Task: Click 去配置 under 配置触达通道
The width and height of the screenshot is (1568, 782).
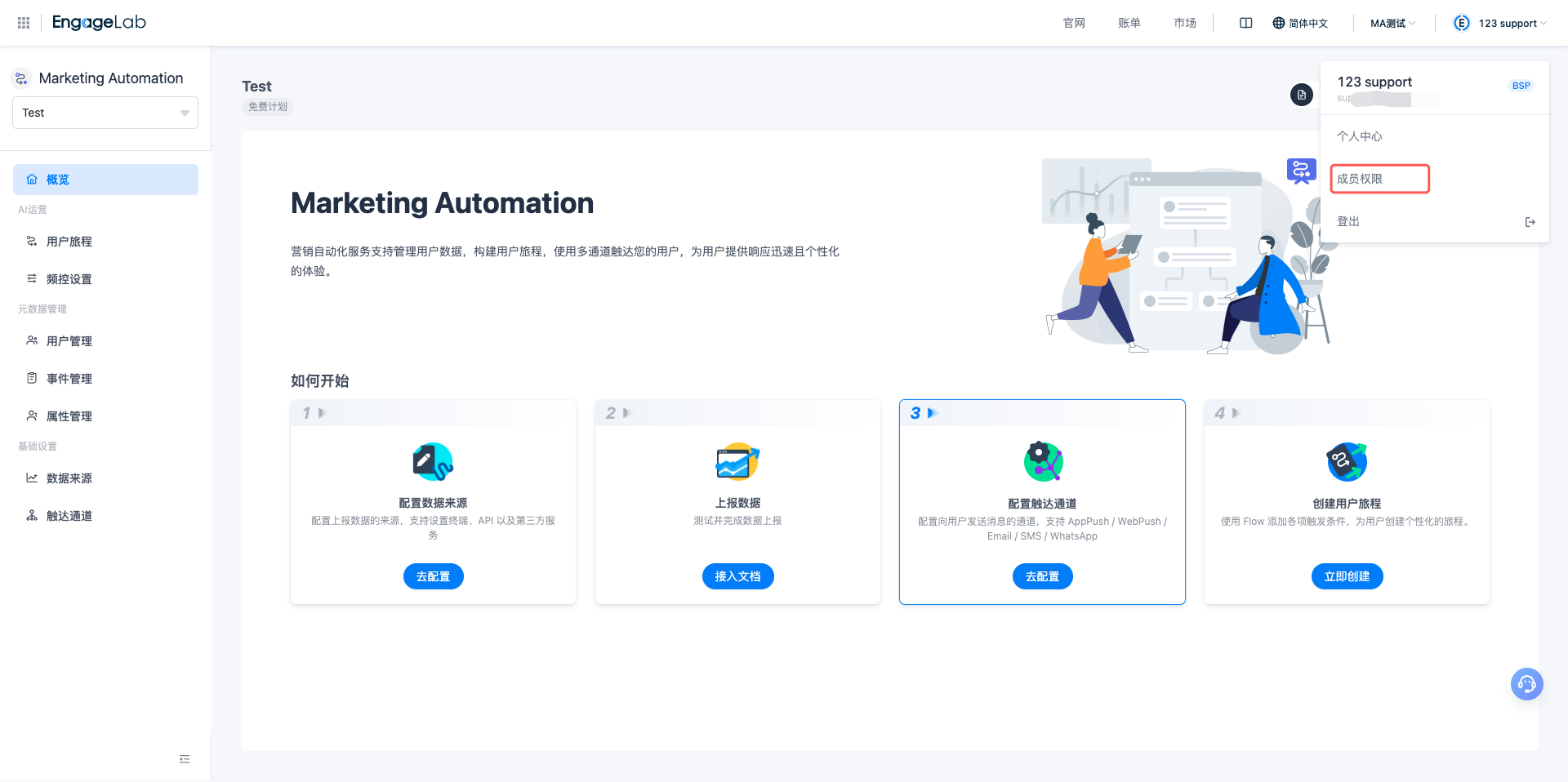Action: click(x=1043, y=576)
